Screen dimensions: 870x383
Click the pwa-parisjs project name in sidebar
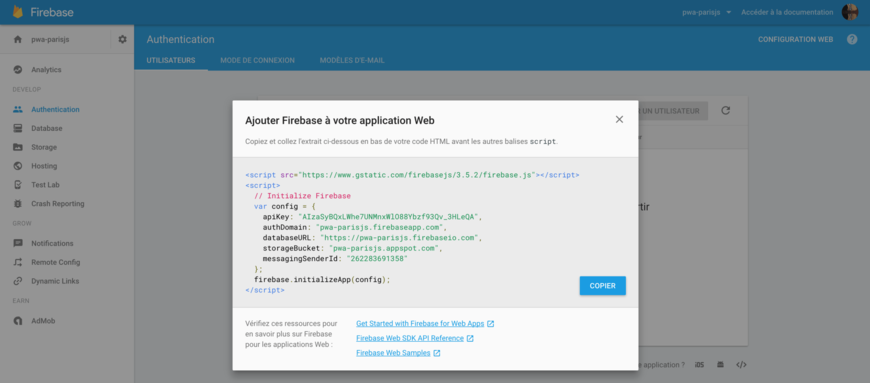(x=50, y=39)
